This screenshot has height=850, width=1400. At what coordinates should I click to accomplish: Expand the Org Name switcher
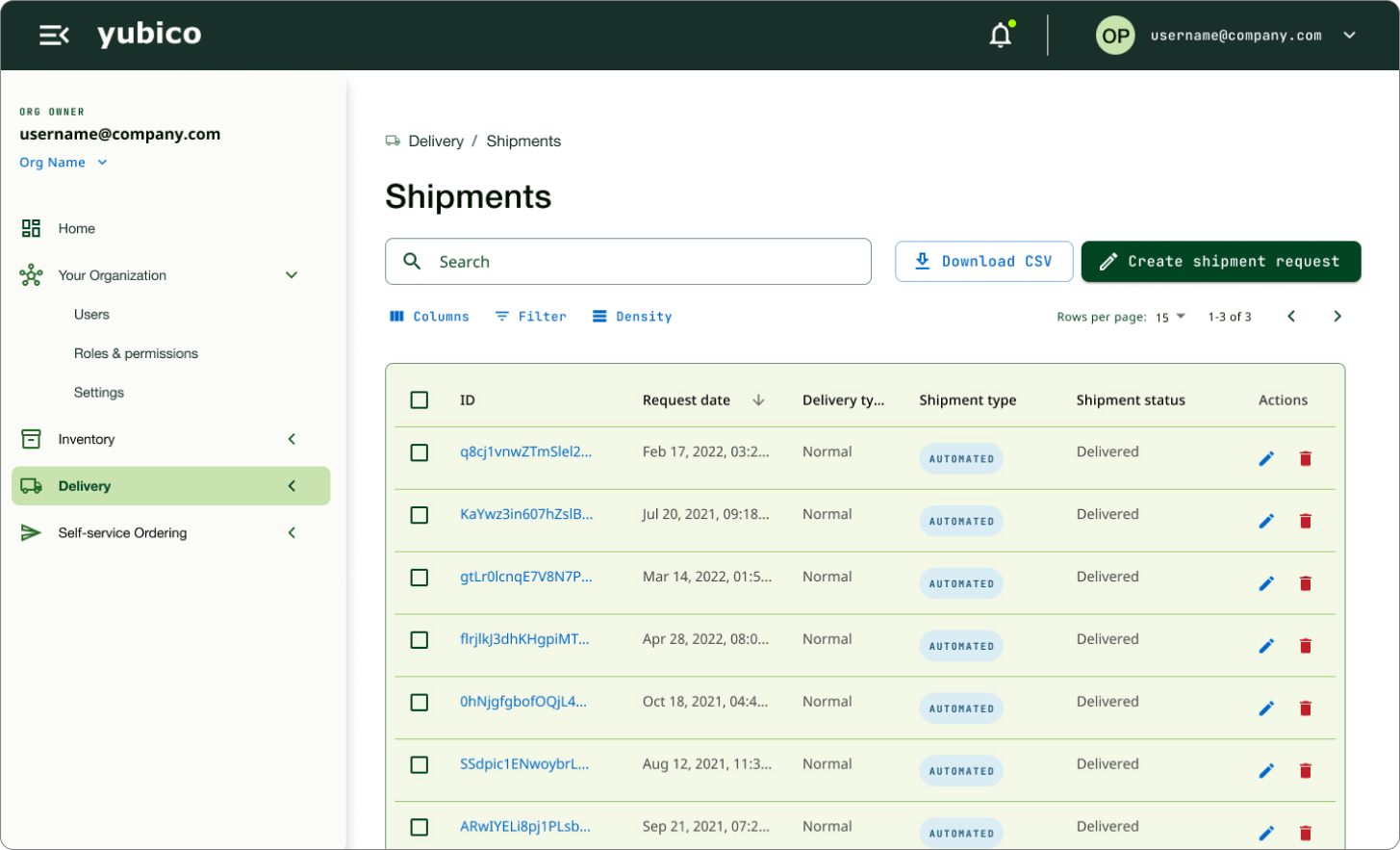(x=64, y=163)
